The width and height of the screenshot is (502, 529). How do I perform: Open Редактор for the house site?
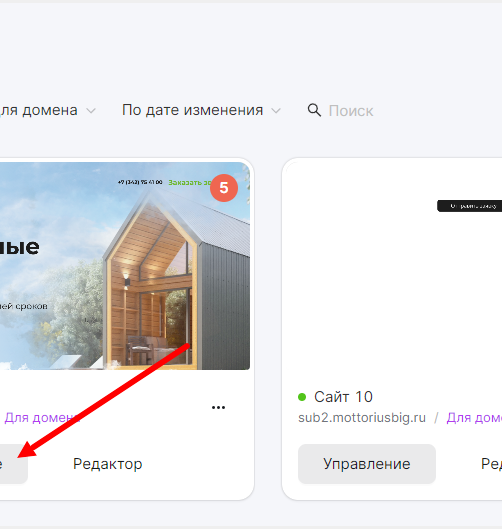coord(108,464)
